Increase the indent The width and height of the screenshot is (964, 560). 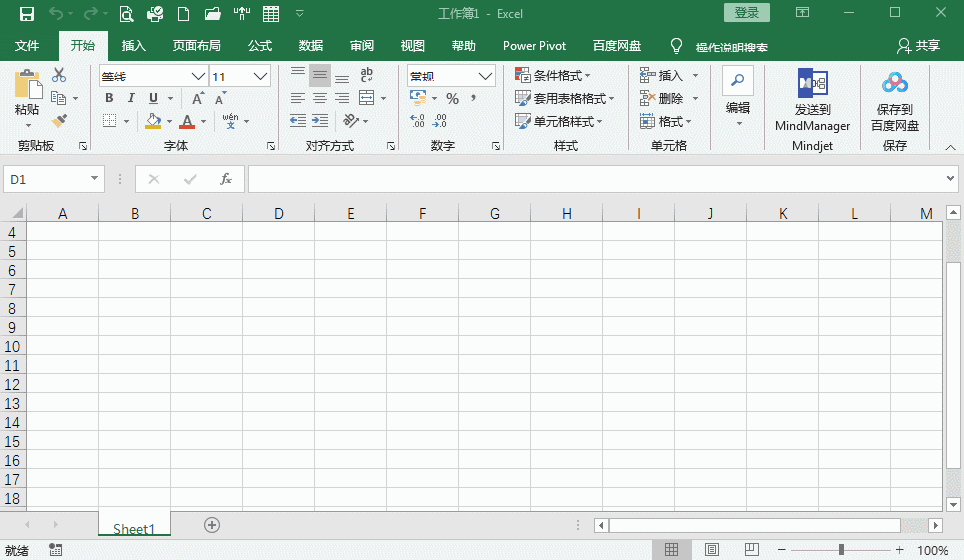pyautogui.click(x=320, y=120)
